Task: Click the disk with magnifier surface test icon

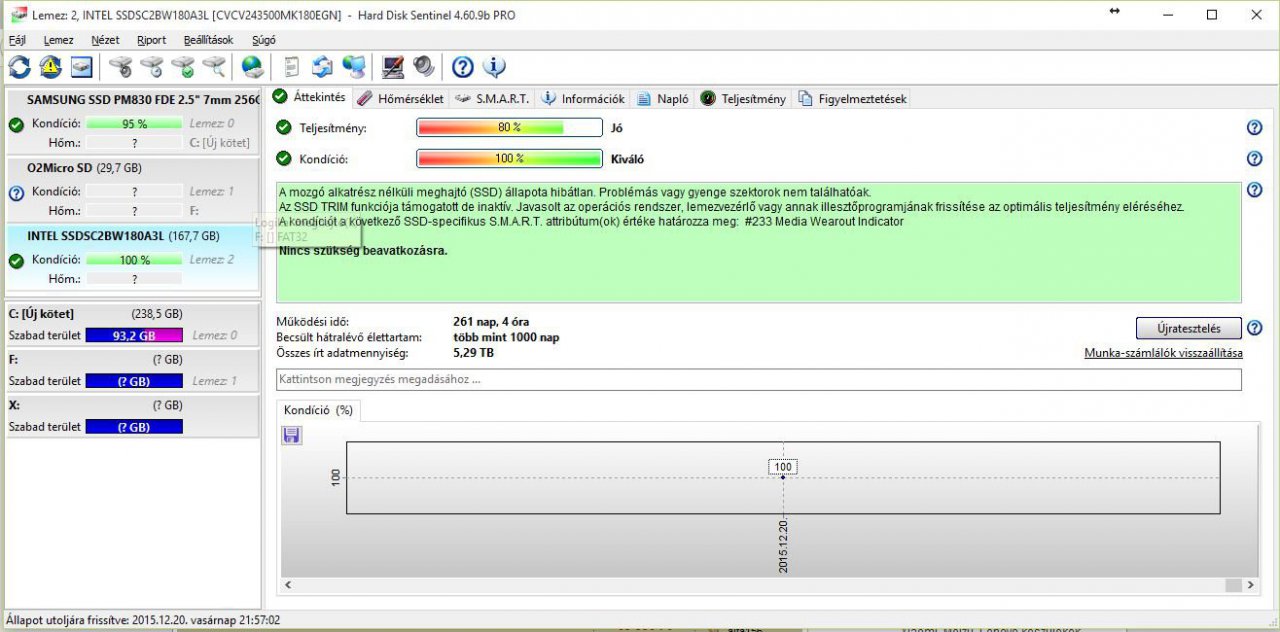Action: 214,67
